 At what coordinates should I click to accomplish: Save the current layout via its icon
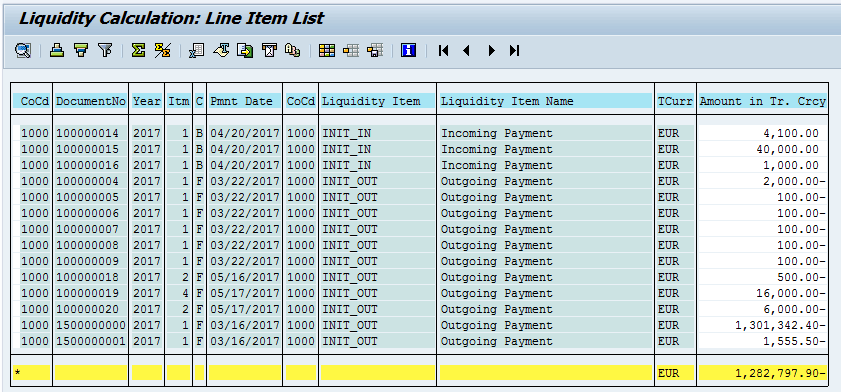click(375, 51)
